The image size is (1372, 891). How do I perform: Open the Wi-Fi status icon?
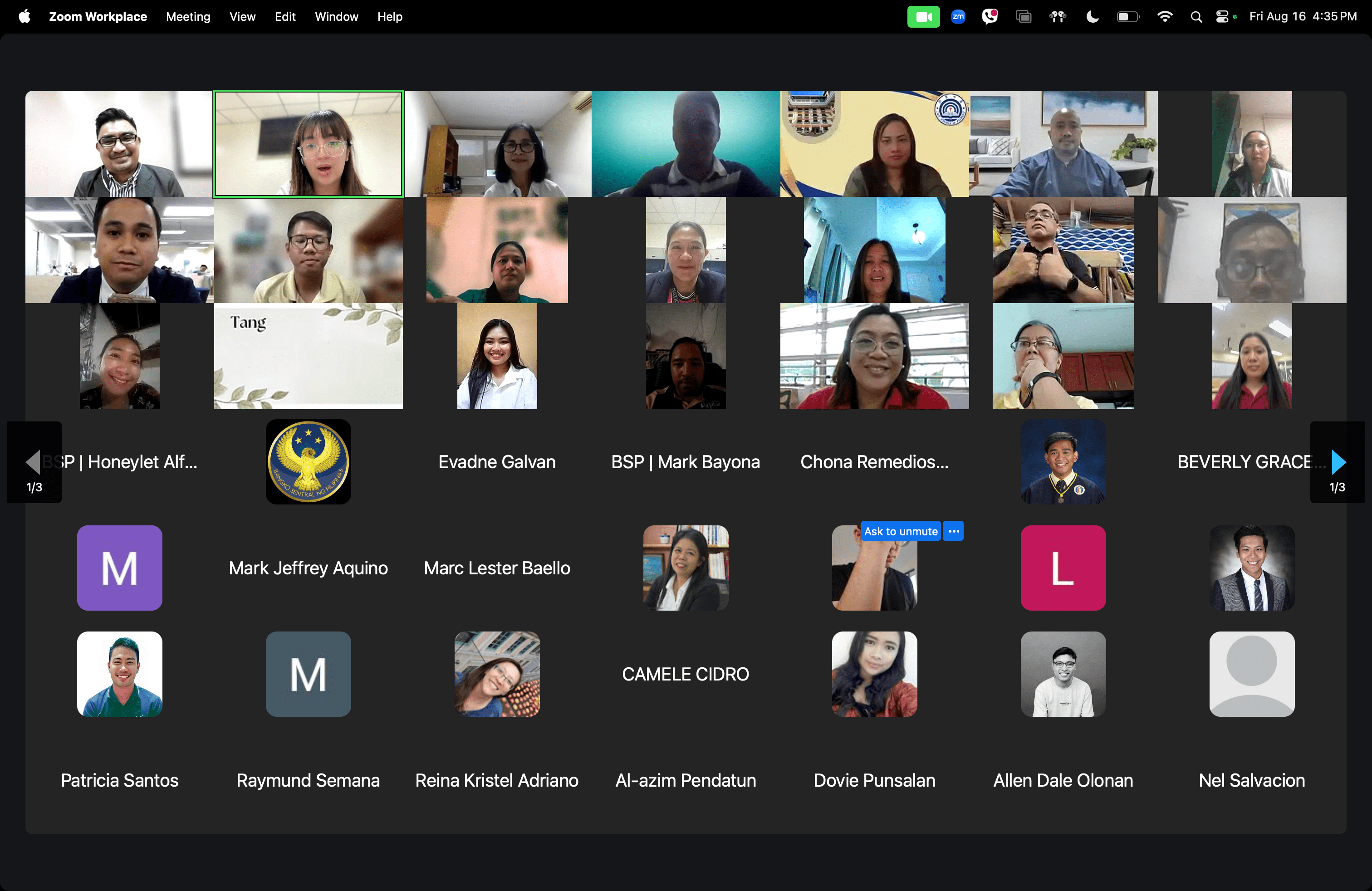pyautogui.click(x=1165, y=17)
